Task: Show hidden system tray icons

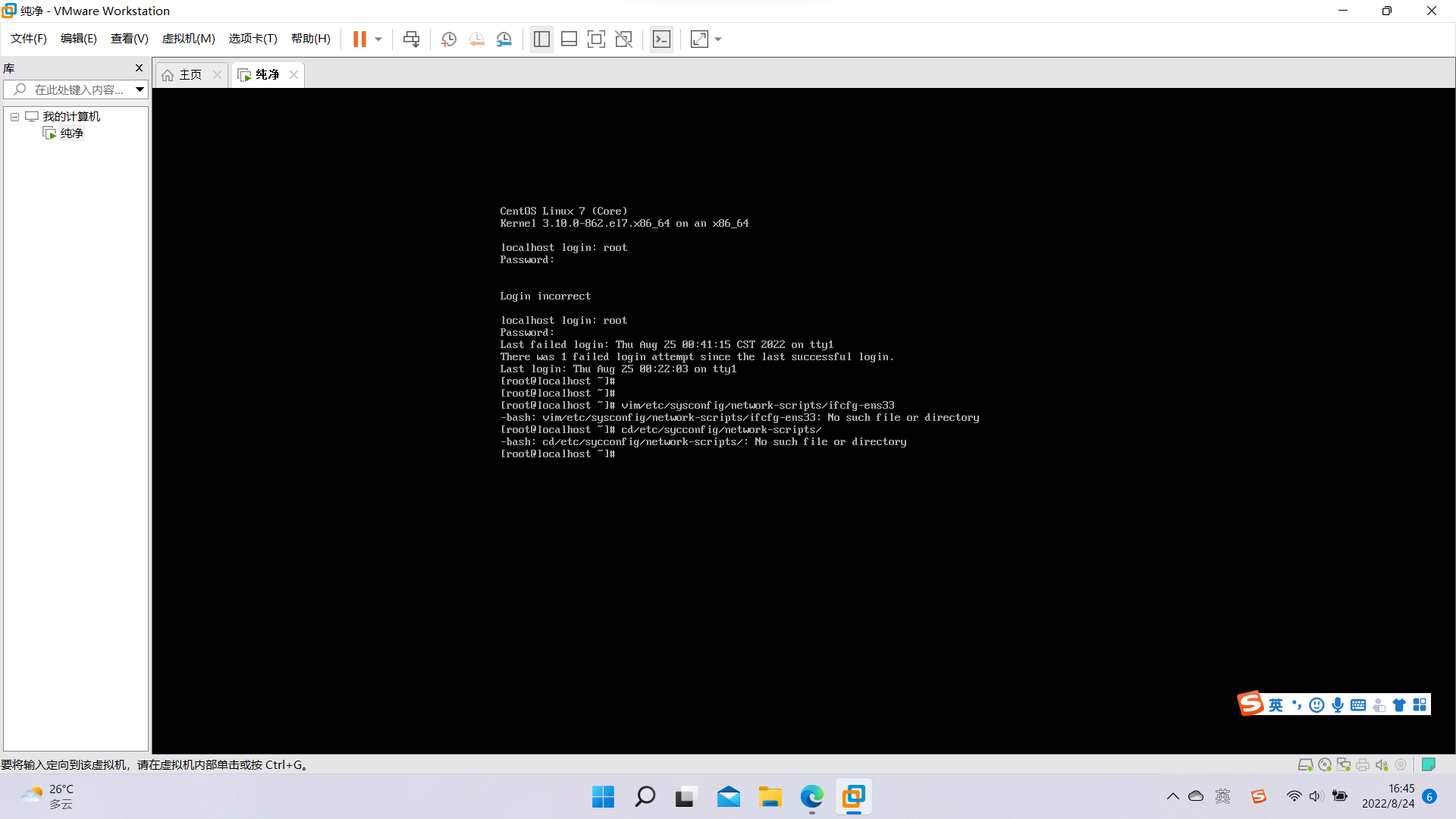Action: click(x=1172, y=796)
